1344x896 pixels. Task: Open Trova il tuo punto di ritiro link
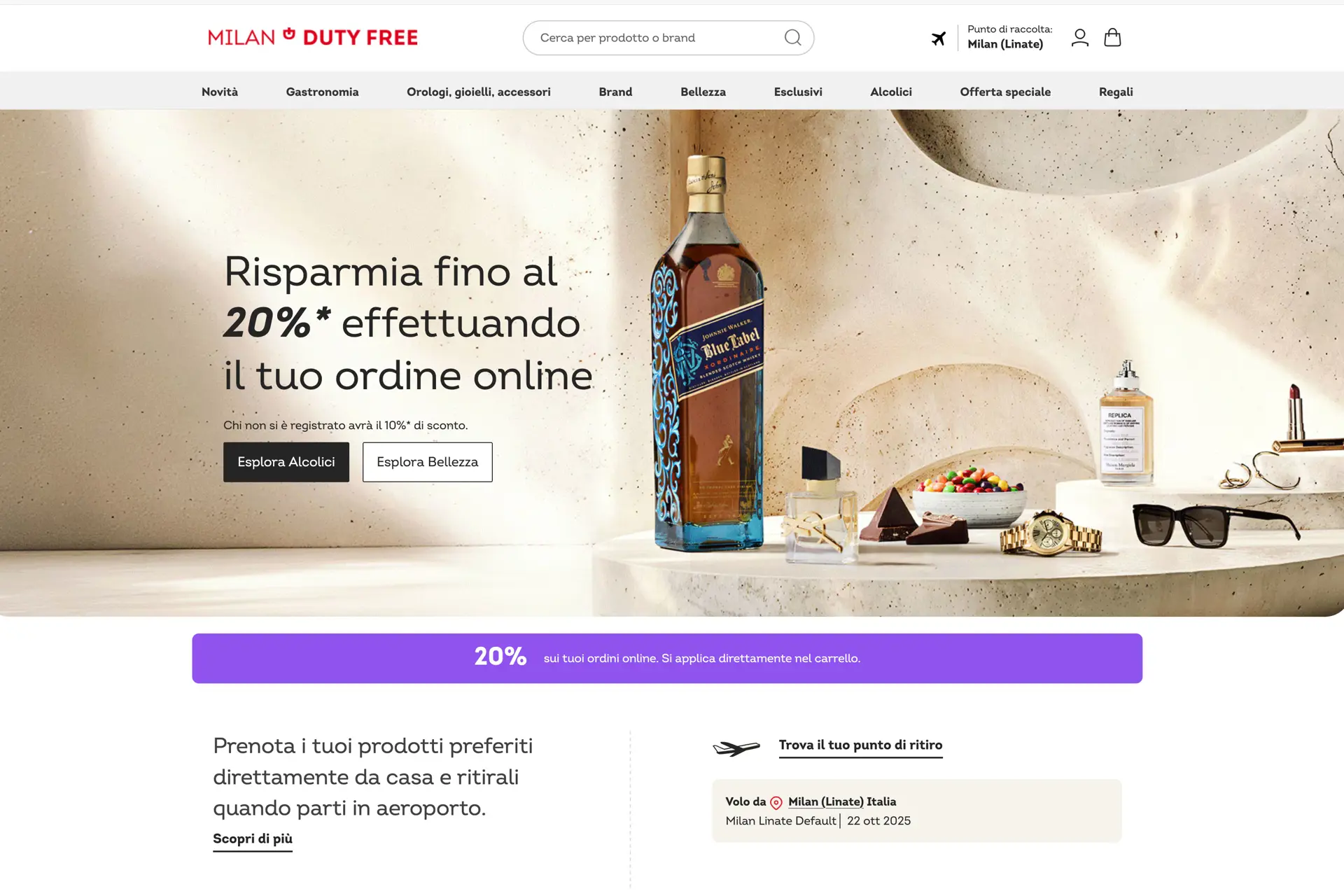click(x=860, y=745)
